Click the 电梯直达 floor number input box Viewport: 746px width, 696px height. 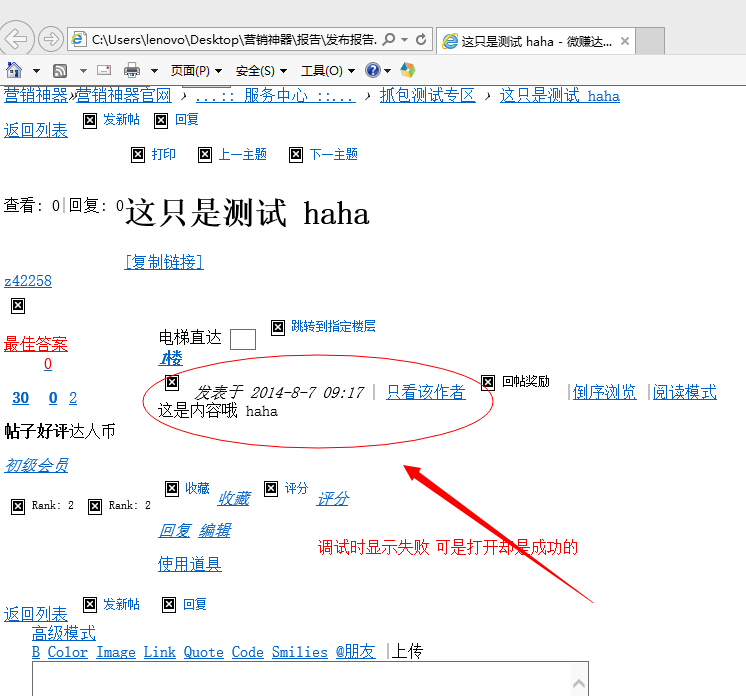pos(242,339)
